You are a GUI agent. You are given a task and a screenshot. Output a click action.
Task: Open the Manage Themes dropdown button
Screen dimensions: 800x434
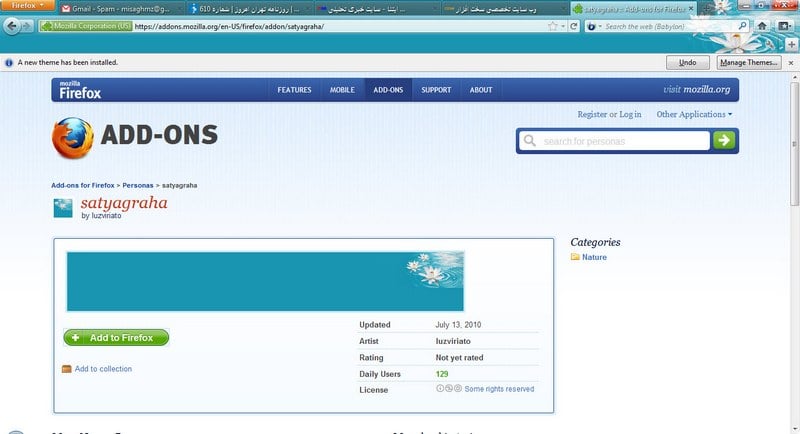[748, 62]
